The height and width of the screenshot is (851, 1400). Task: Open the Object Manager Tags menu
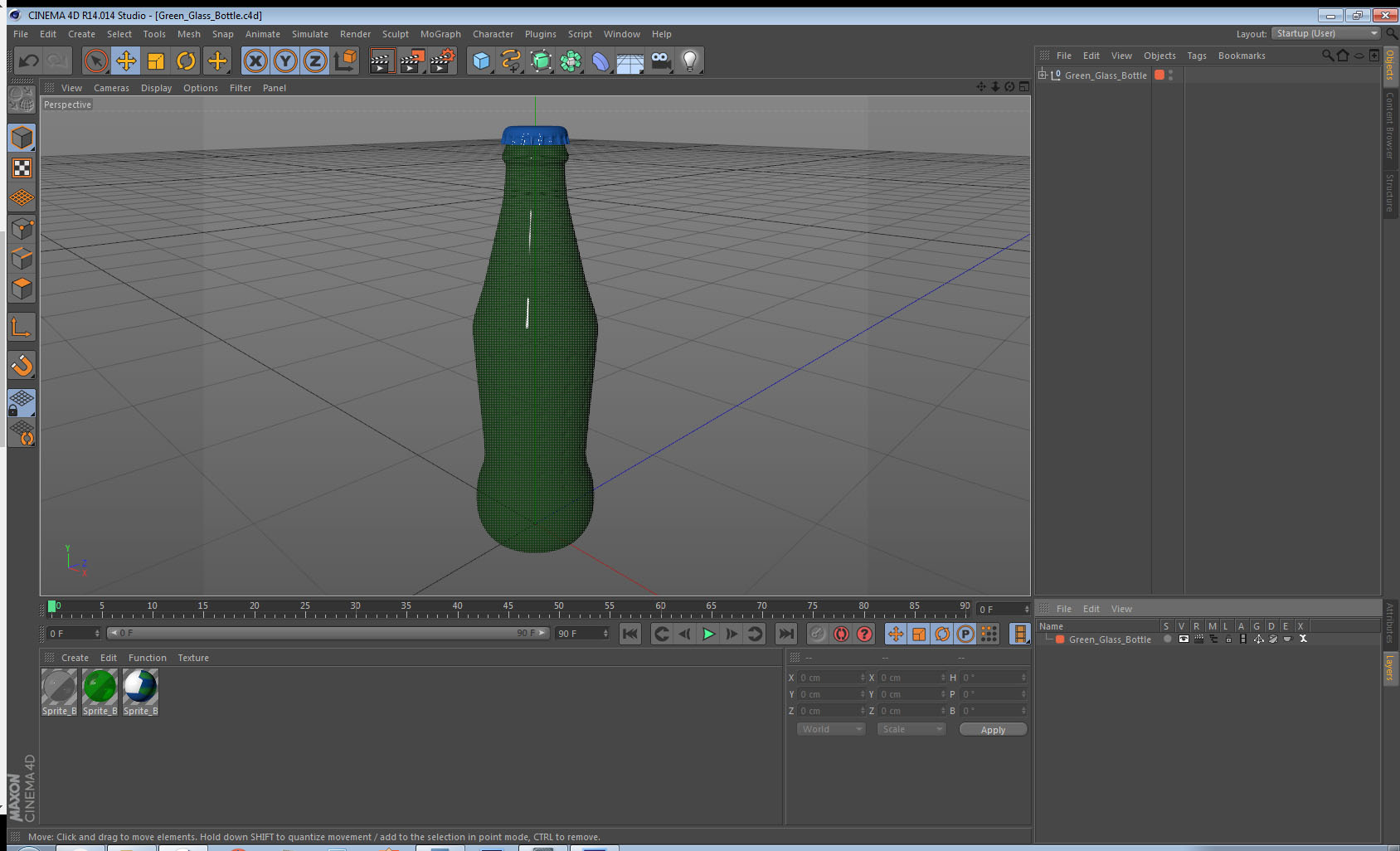pyautogui.click(x=1196, y=56)
